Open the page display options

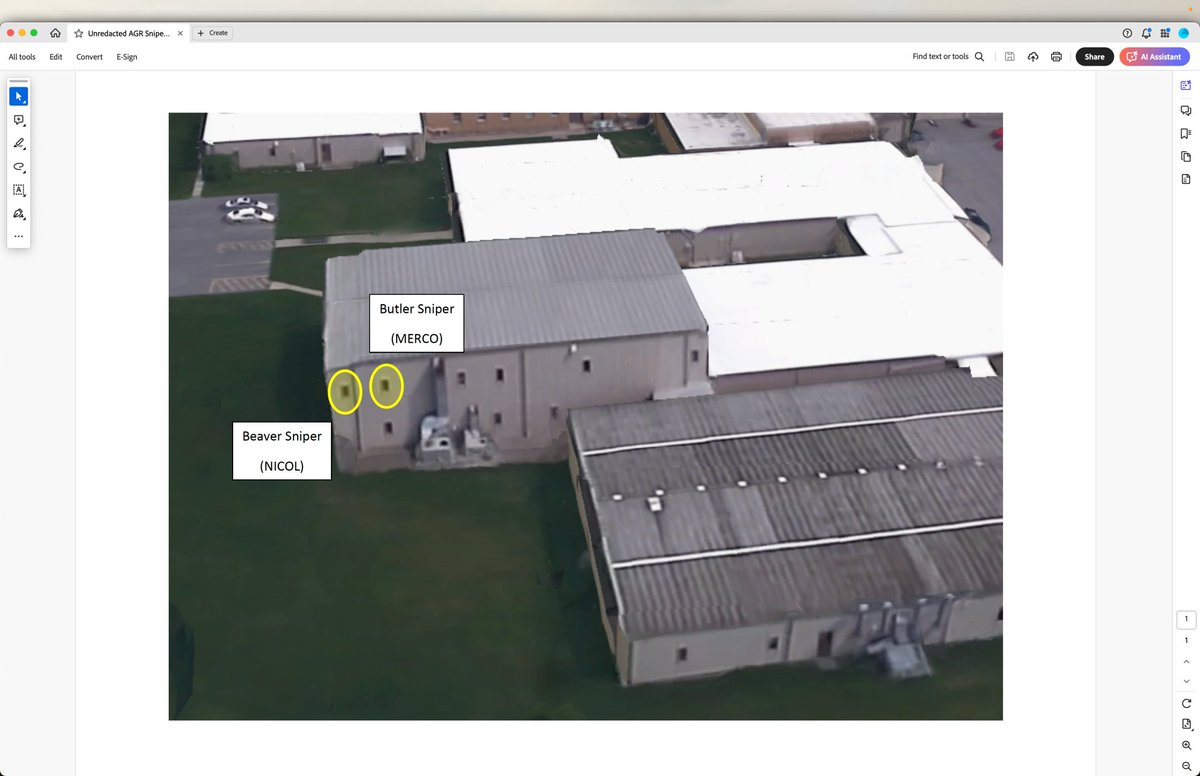(1186, 724)
